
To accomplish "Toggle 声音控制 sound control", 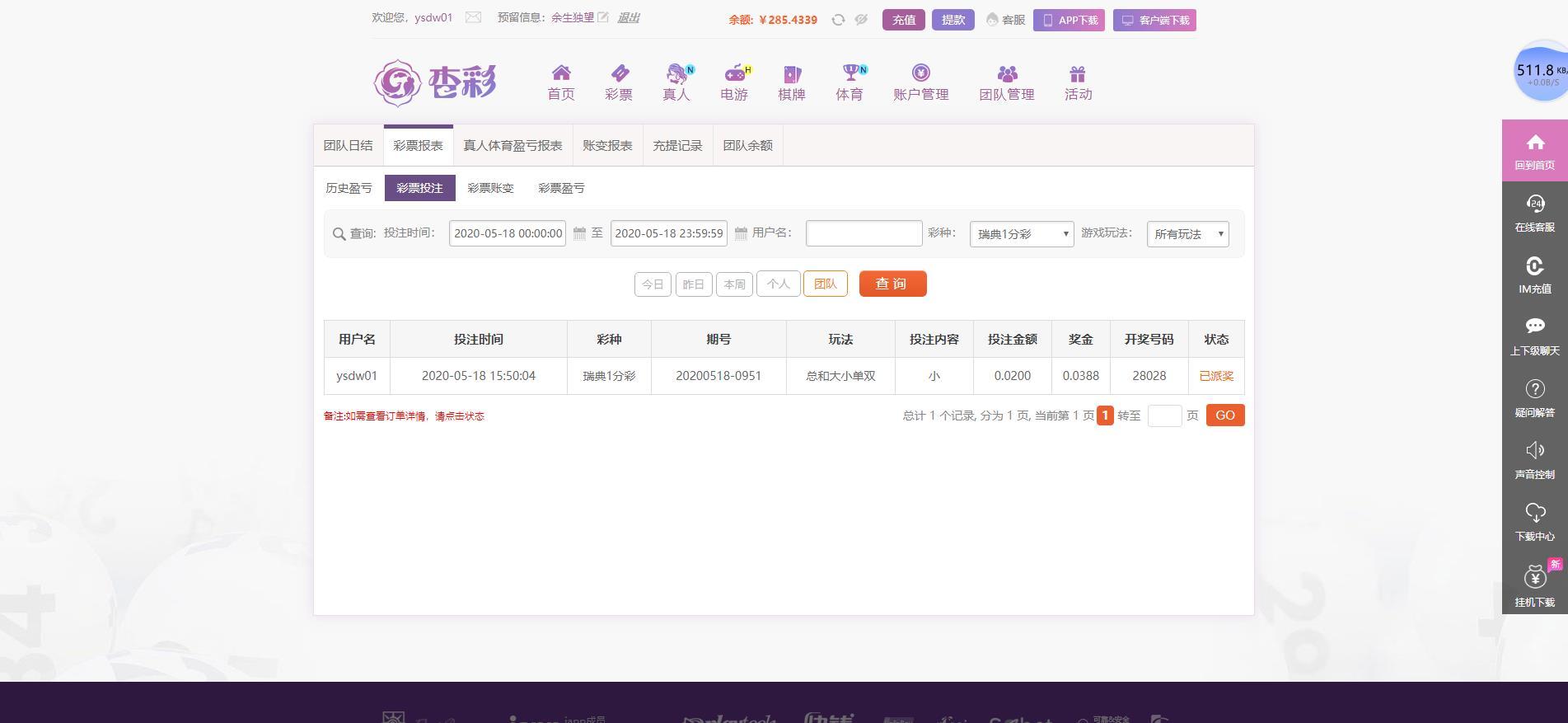I will [1534, 460].
